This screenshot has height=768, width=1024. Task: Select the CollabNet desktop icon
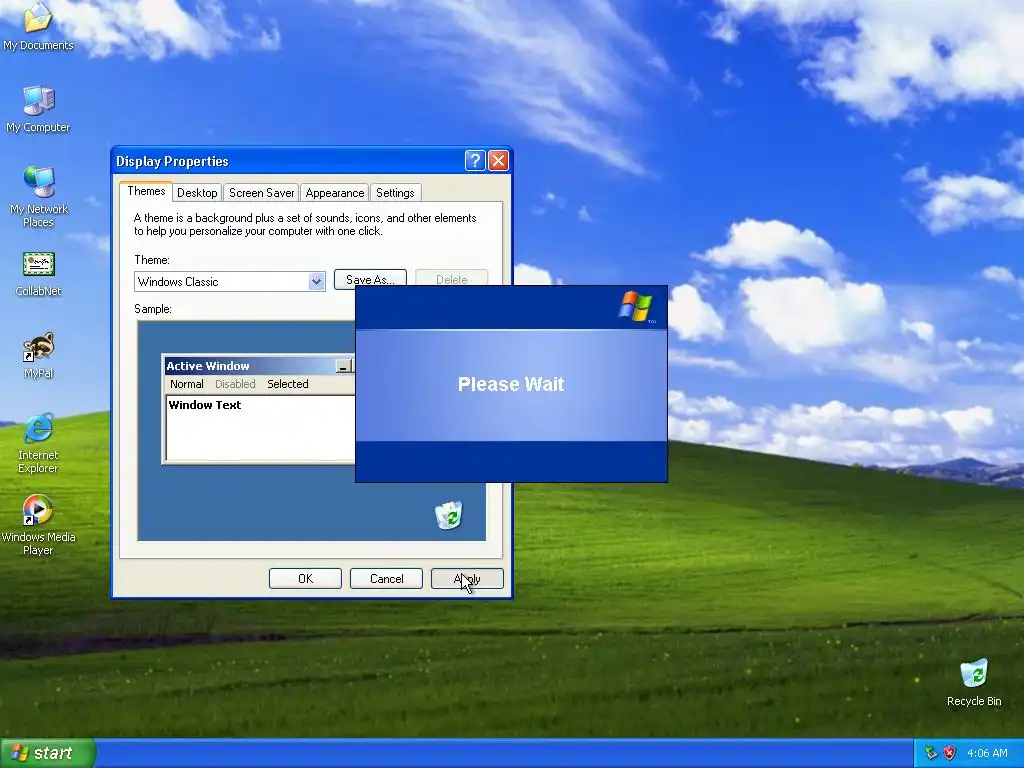click(38, 274)
